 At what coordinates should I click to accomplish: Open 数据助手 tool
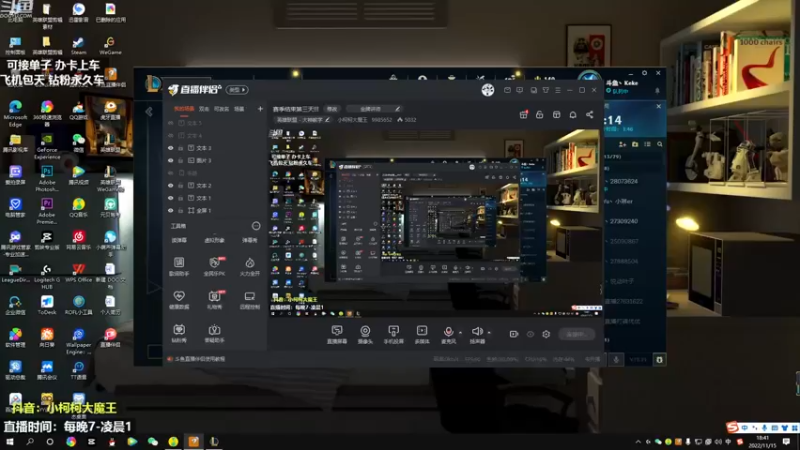click(179, 266)
